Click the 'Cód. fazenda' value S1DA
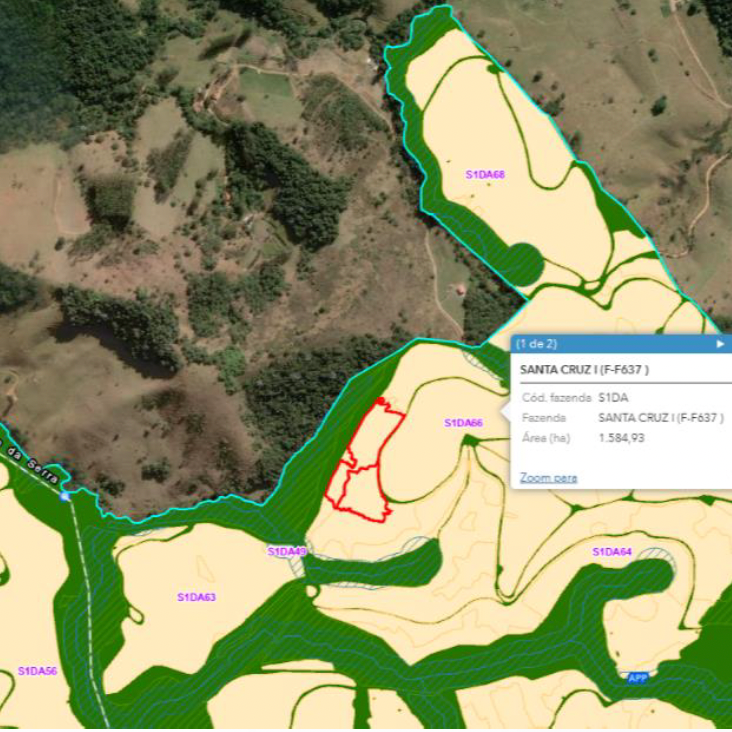The height and width of the screenshot is (732, 732). (x=612, y=398)
